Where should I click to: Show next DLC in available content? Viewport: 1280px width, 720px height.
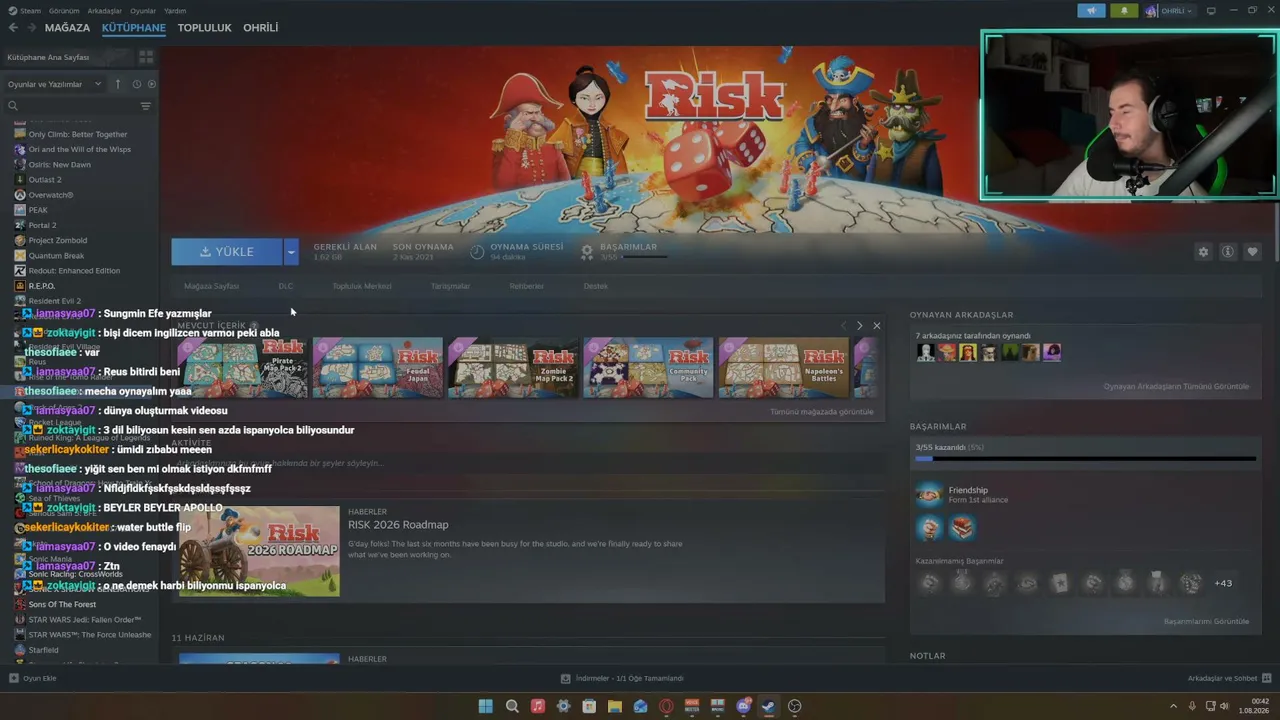(x=859, y=326)
